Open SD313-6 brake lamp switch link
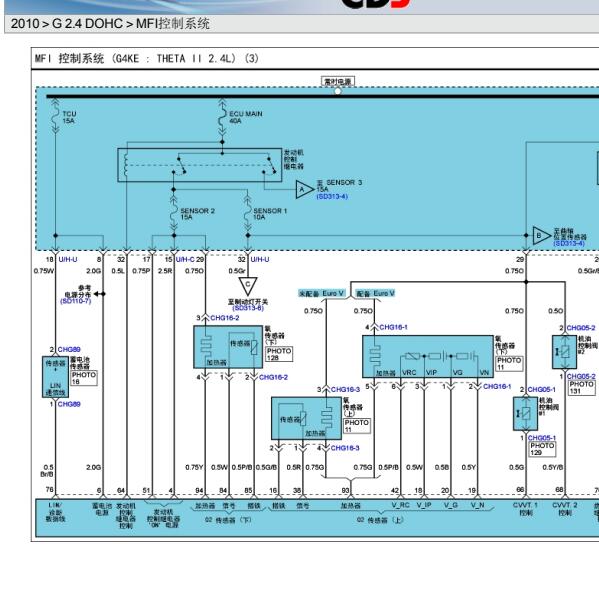Image resolution: width=599 pixels, height=603 pixels. (x=248, y=308)
